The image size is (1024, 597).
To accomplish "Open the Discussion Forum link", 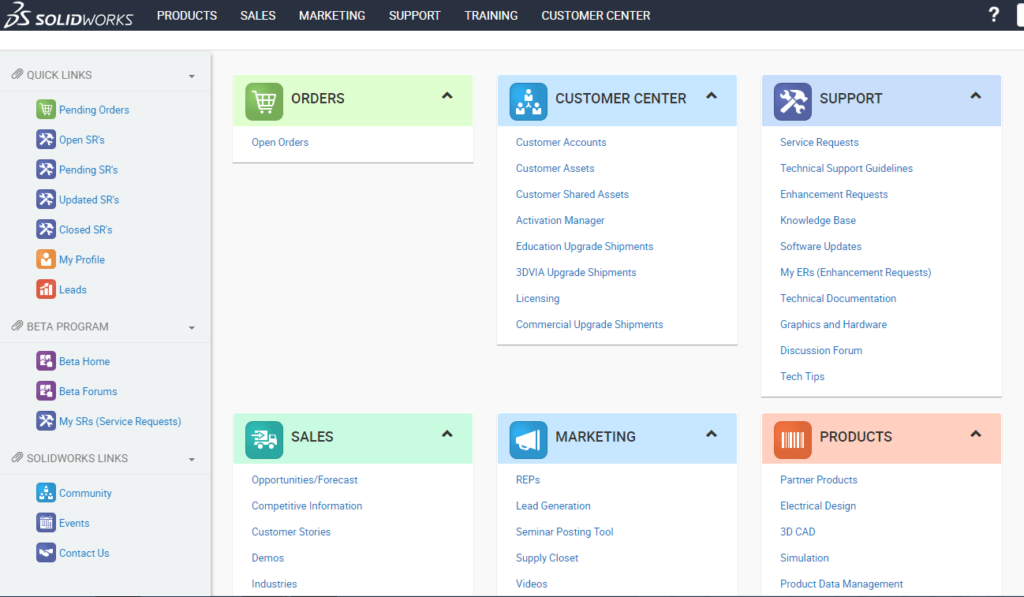I will tap(822, 351).
